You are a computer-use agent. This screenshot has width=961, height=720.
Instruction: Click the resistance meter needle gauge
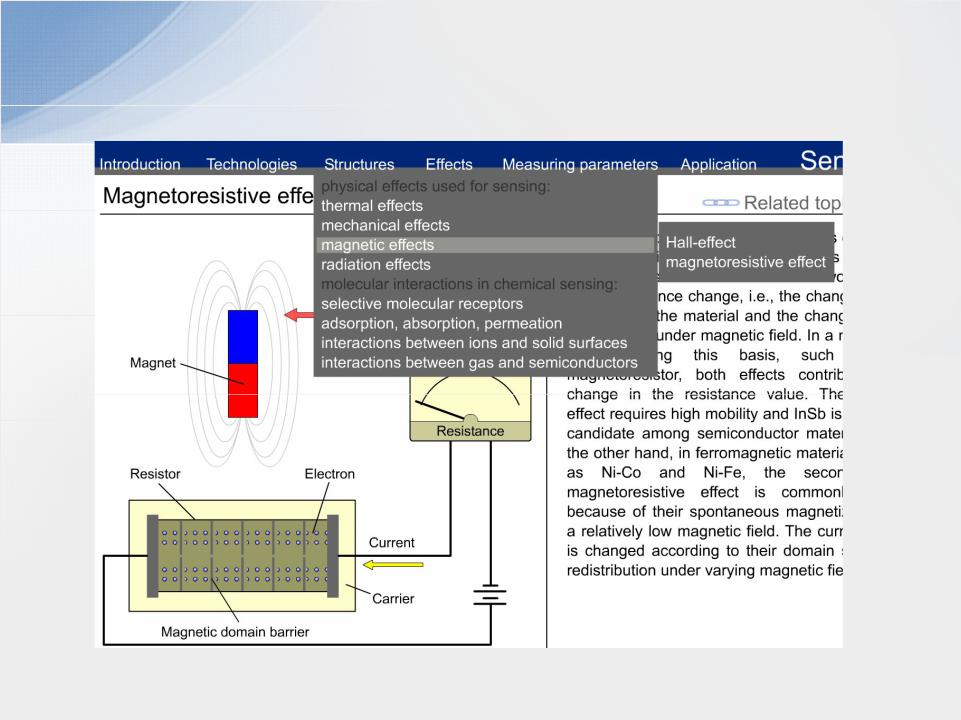coord(470,399)
